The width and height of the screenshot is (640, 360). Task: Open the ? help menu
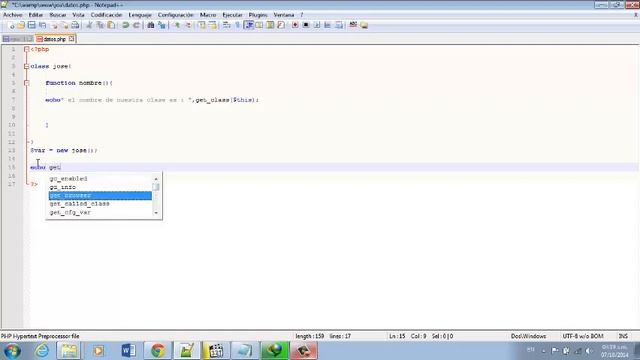pyautogui.click(x=302, y=15)
